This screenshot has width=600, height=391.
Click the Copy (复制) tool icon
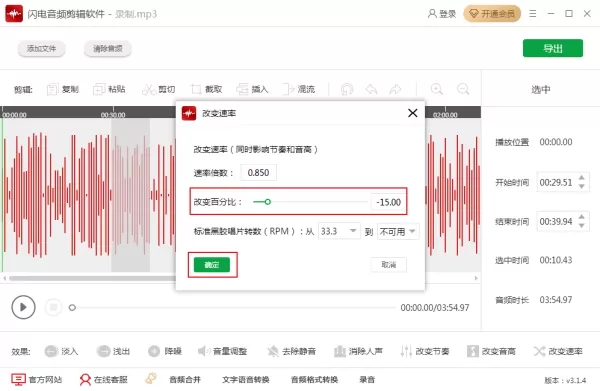(52, 89)
